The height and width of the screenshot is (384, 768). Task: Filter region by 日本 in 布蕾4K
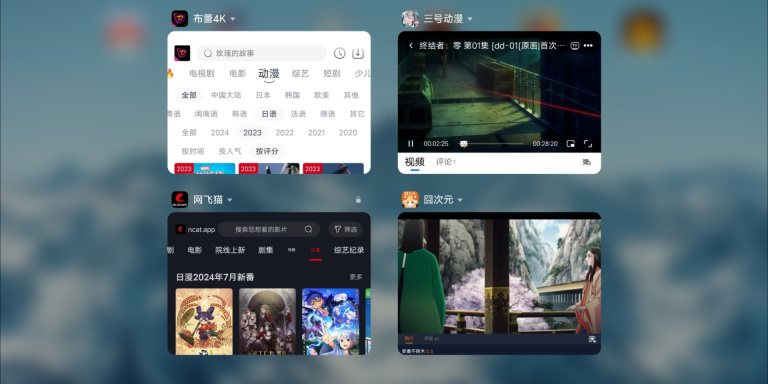(263, 95)
